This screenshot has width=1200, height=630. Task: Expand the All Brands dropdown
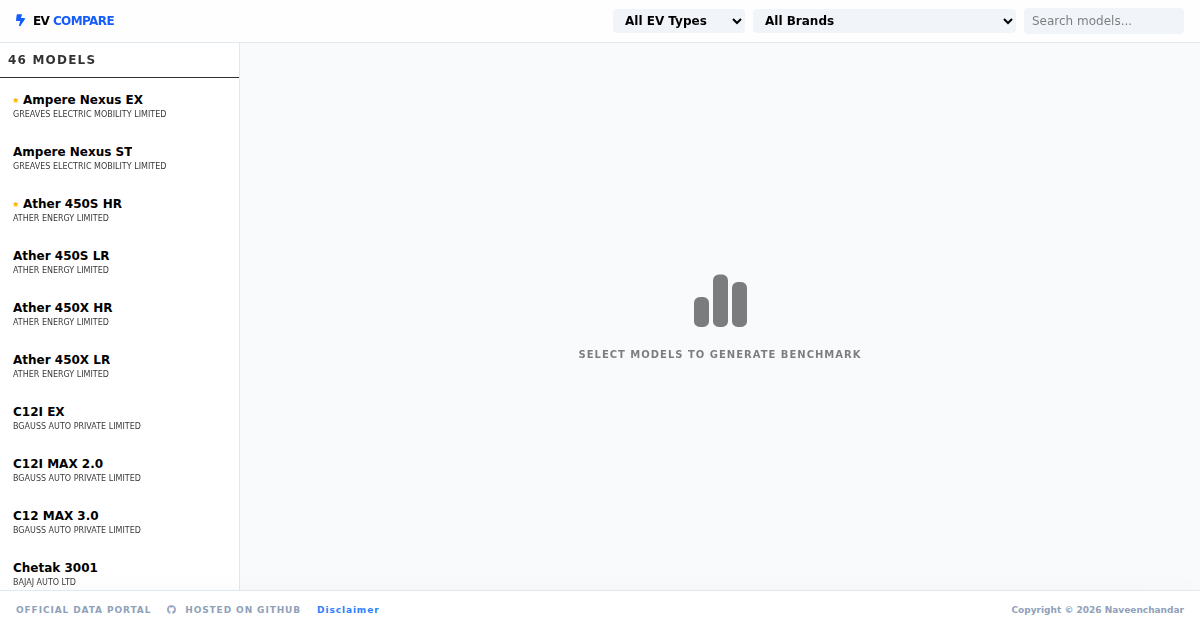coord(883,21)
